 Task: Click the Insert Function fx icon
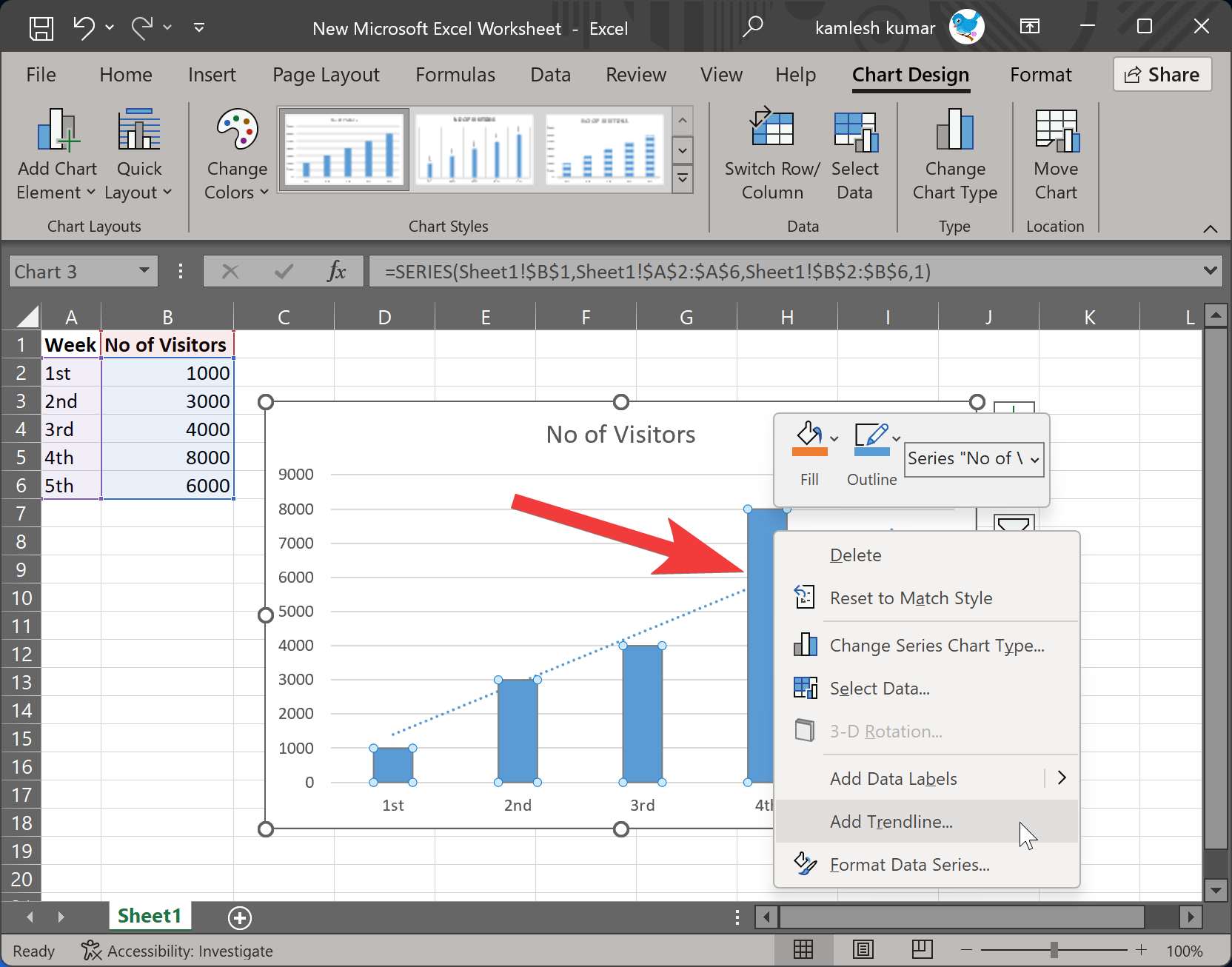337,271
